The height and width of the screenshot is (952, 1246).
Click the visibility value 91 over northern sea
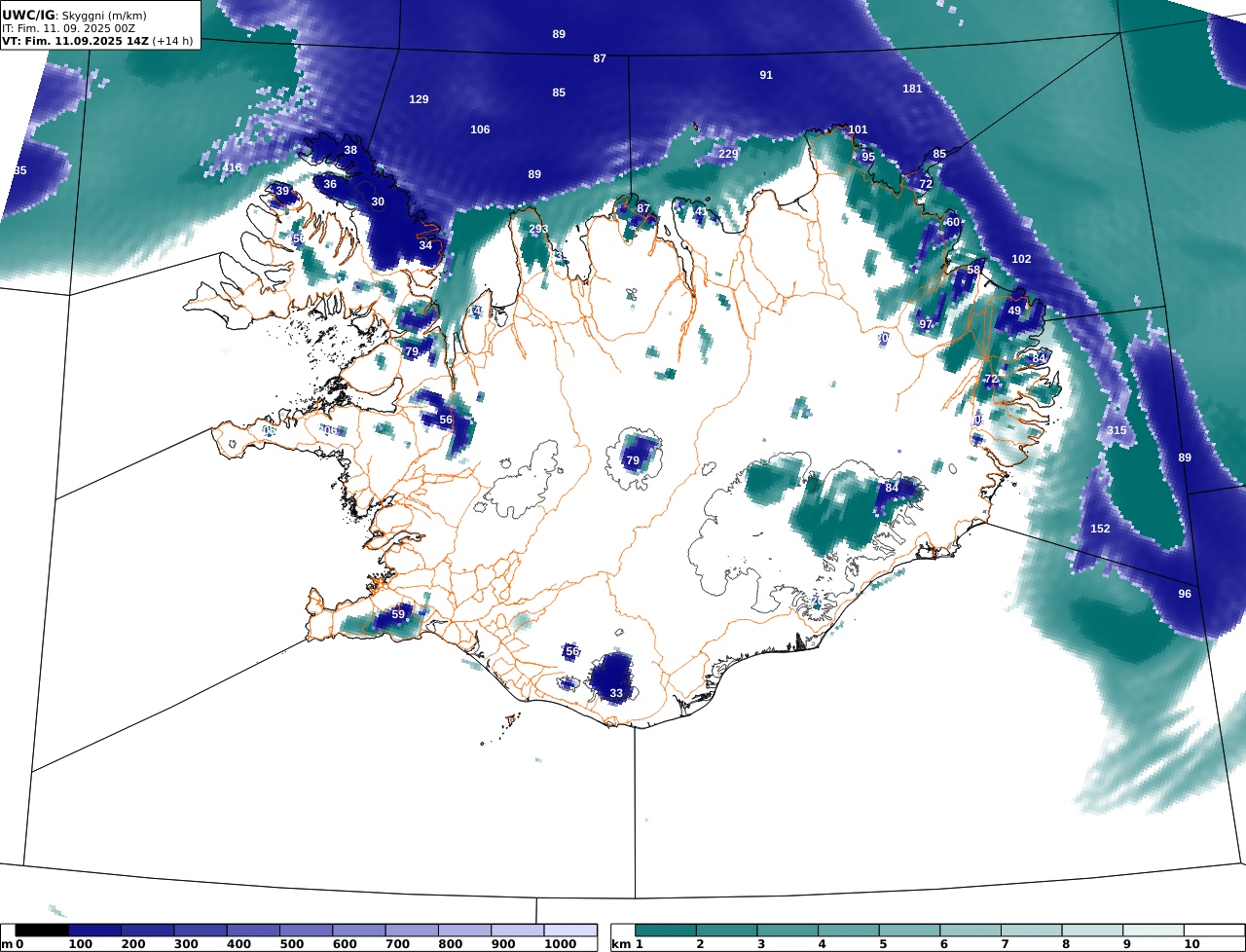point(766,75)
